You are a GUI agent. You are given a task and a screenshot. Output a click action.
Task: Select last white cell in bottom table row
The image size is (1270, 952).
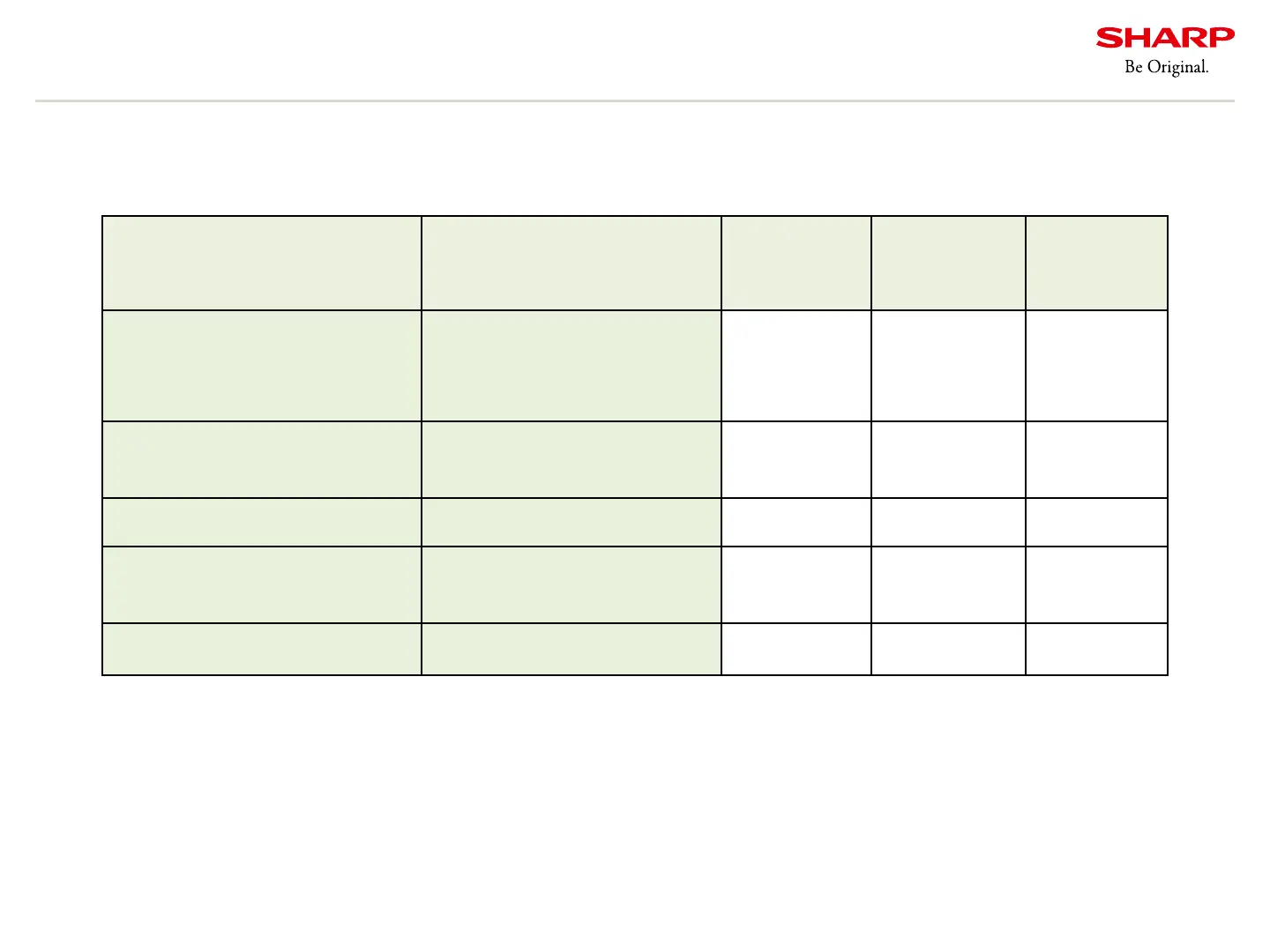pos(1096,650)
